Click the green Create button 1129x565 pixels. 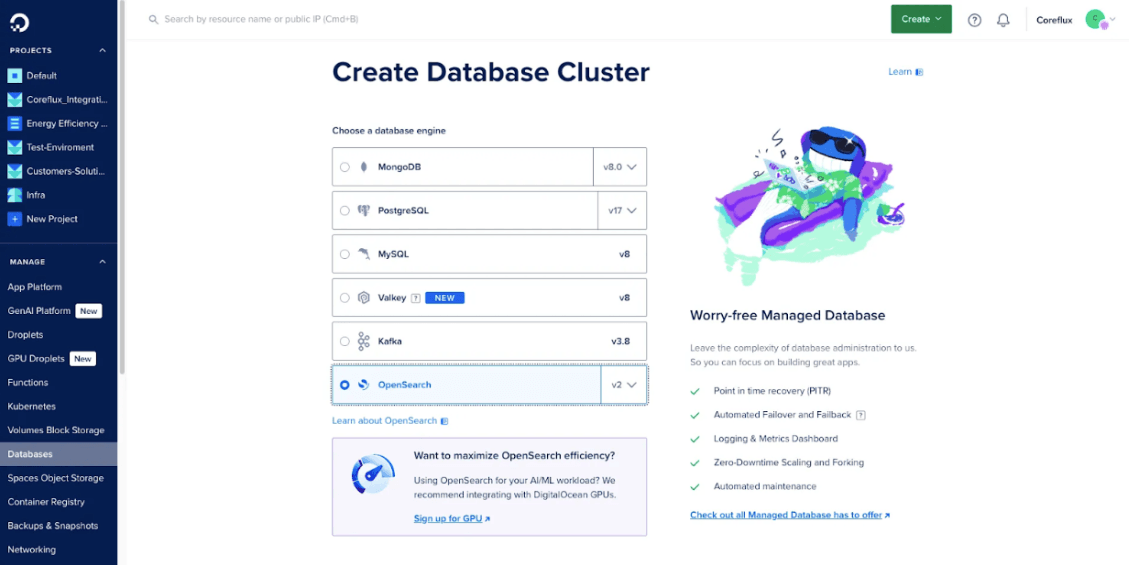pyautogui.click(x=920, y=19)
